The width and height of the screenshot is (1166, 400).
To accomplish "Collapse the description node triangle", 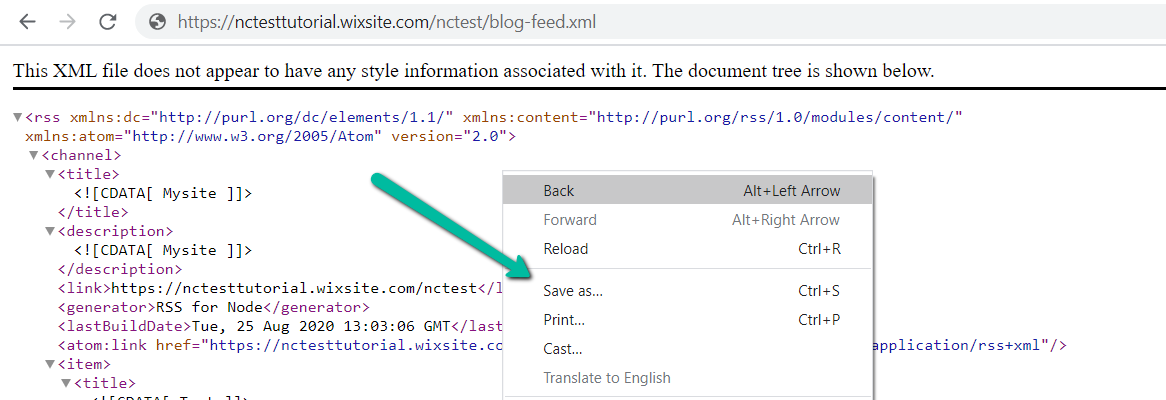I will 50,232.
